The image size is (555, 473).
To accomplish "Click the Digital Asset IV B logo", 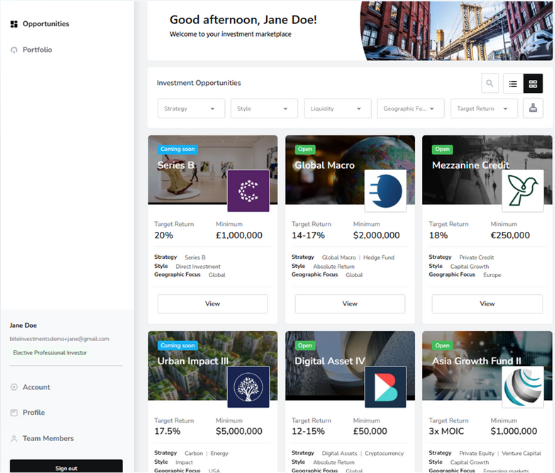I will click(385, 387).
